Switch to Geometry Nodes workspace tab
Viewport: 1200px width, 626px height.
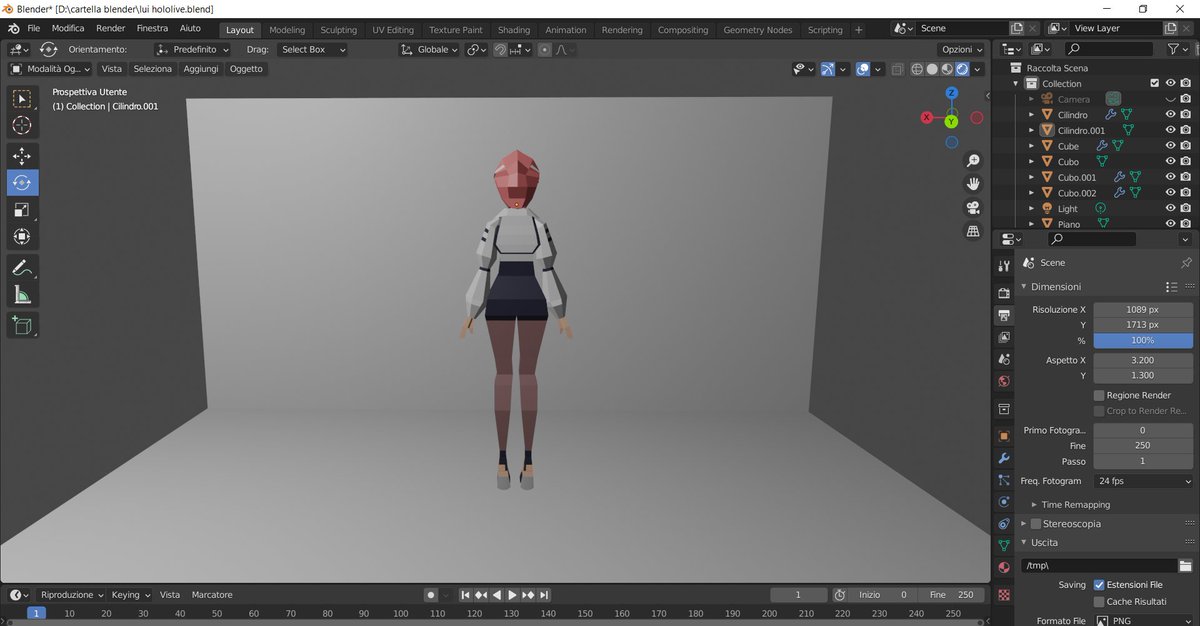pyautogui.click(x=758, y=30)
